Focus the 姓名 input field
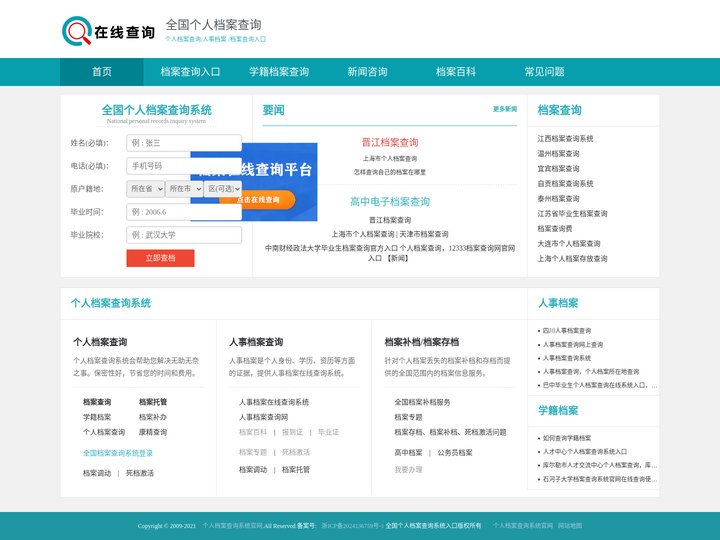Viewport: 720px width, 540px height. [x=184, y=143]
